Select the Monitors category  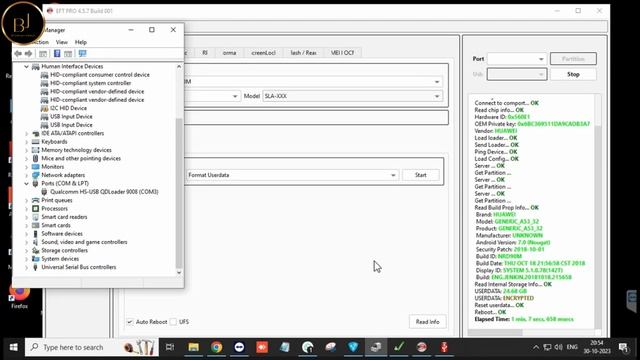pyautogui.click(x=52, y=167)
